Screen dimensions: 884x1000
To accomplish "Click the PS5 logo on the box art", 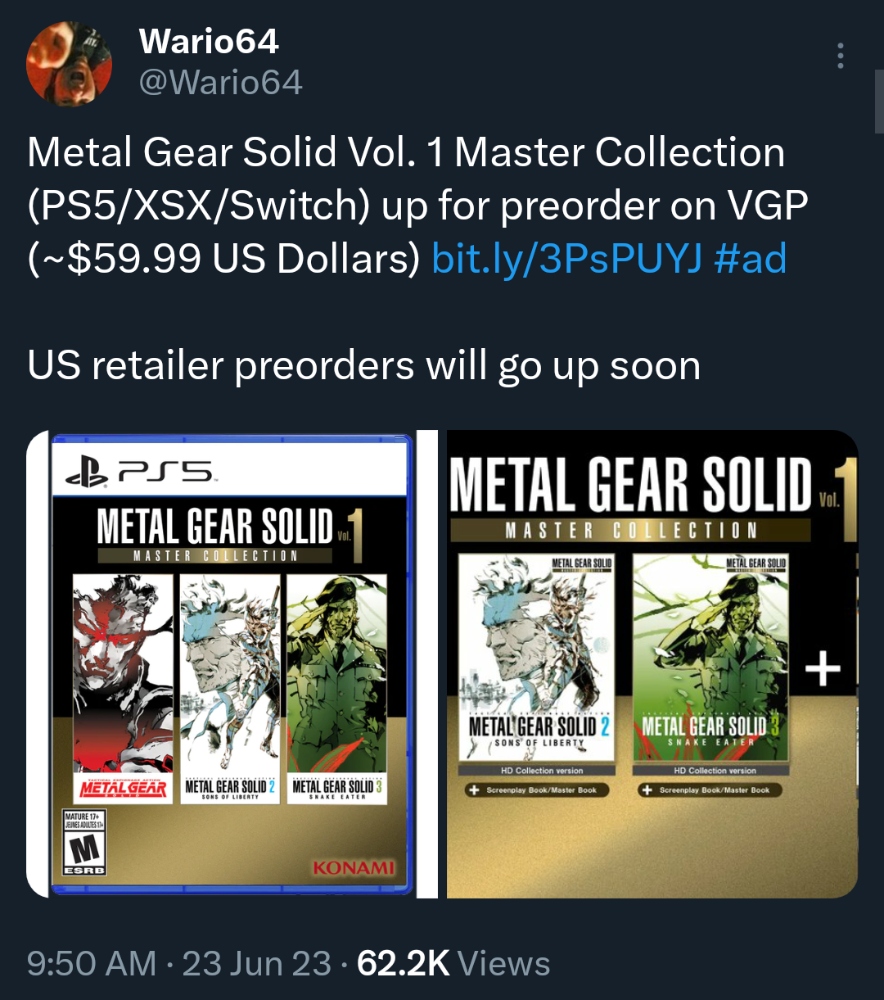I will click(141, 472).
